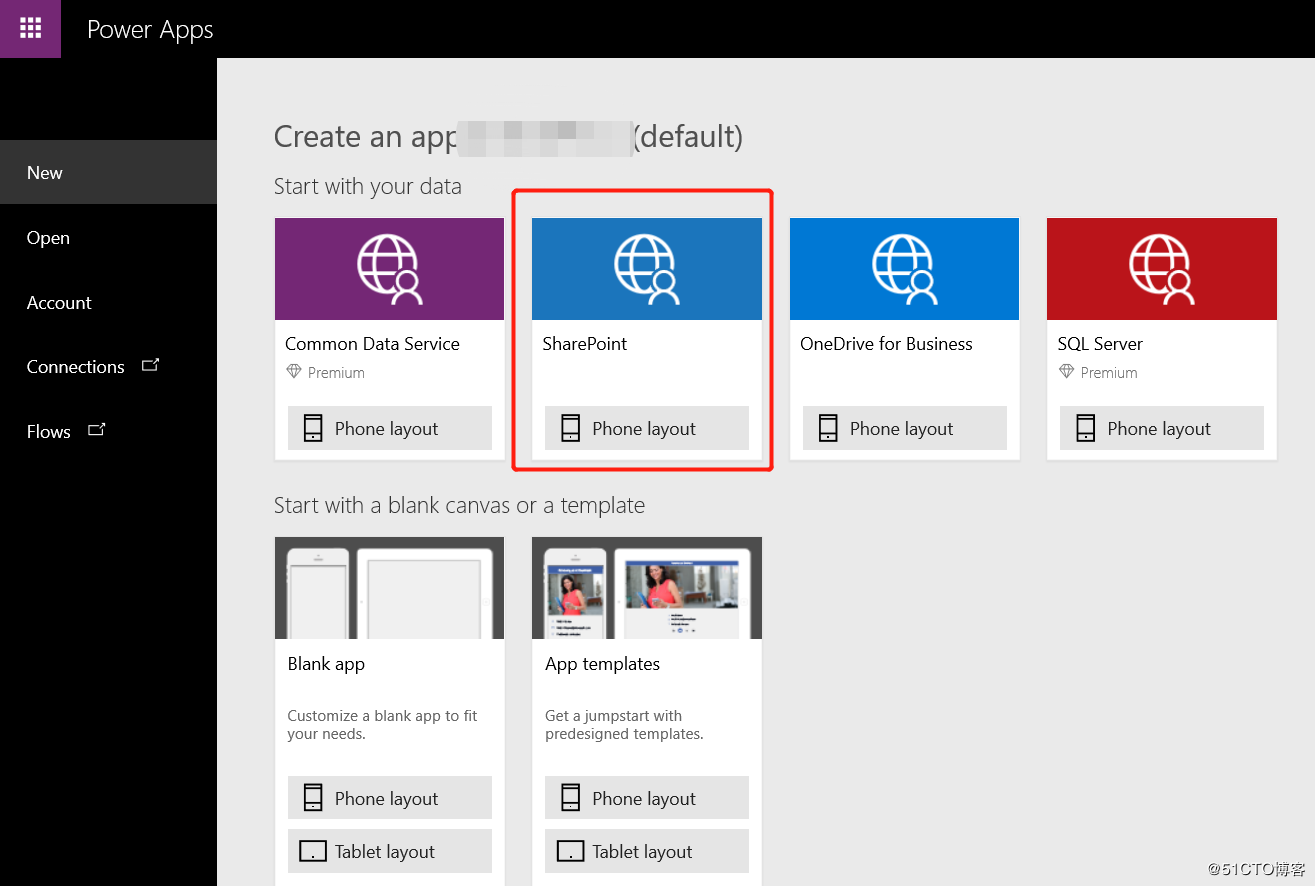Screen dimensions: 1315x886
Task: Click the Common Data Service title text
Action: point(372,343)
